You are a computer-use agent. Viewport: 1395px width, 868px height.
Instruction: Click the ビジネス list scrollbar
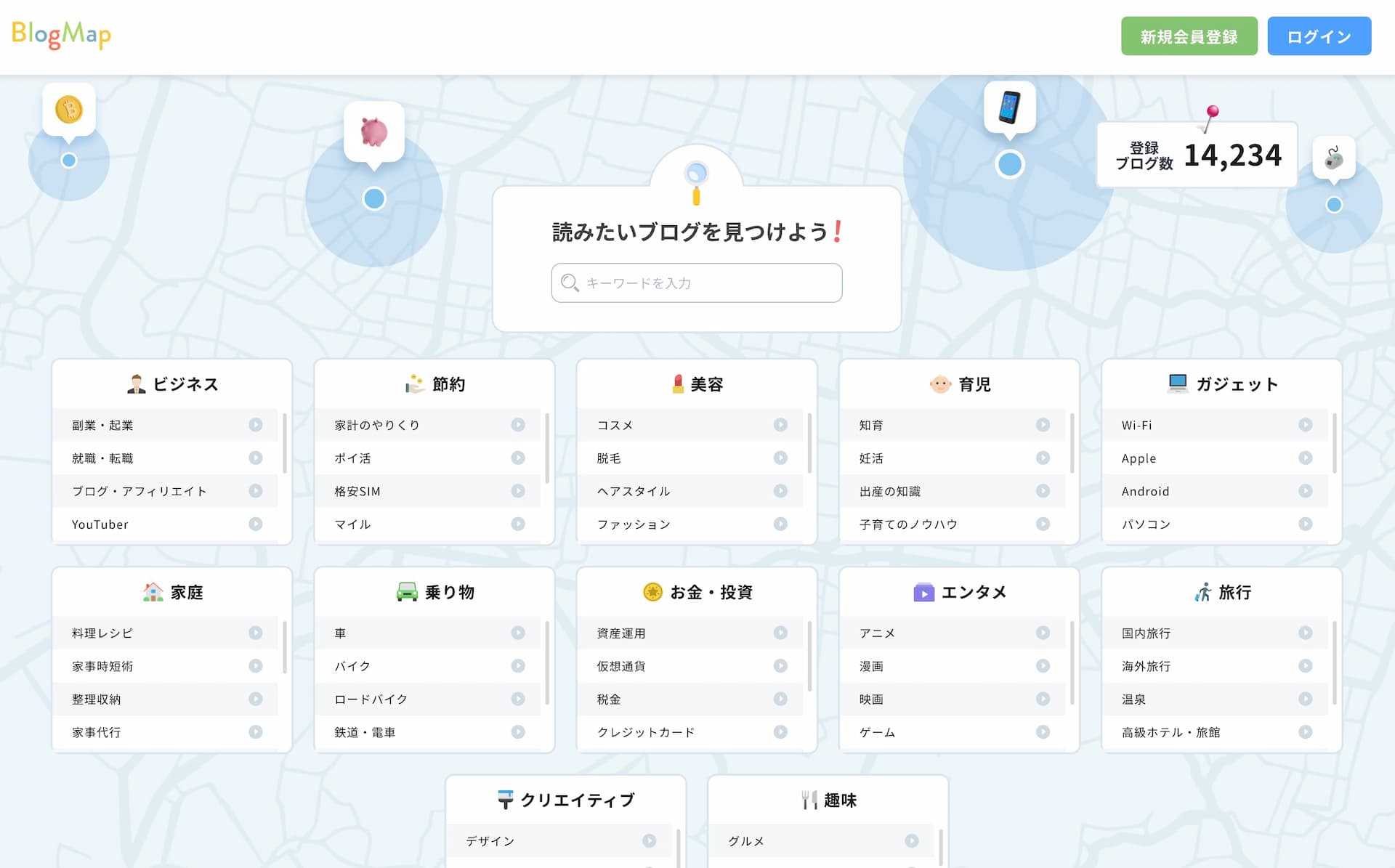[x=284, y=443]
